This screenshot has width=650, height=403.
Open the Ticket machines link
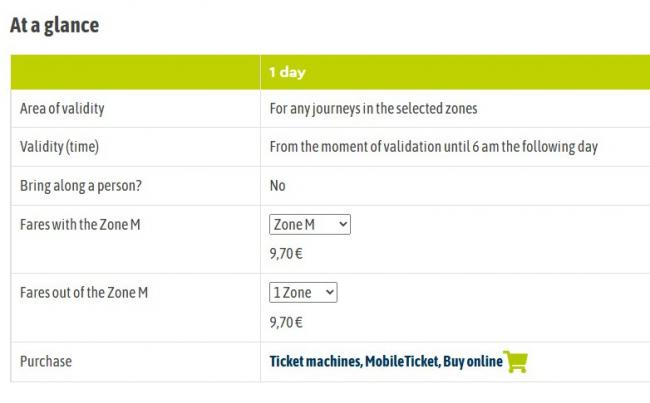pyautogui.click(x=315, y=361)
